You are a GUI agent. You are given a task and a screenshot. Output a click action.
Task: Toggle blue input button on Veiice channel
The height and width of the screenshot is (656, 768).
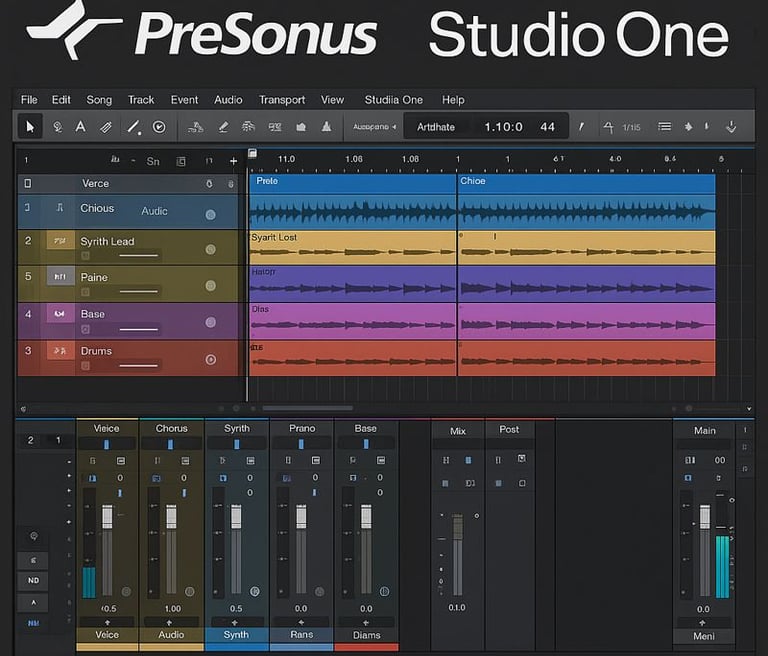92,478
